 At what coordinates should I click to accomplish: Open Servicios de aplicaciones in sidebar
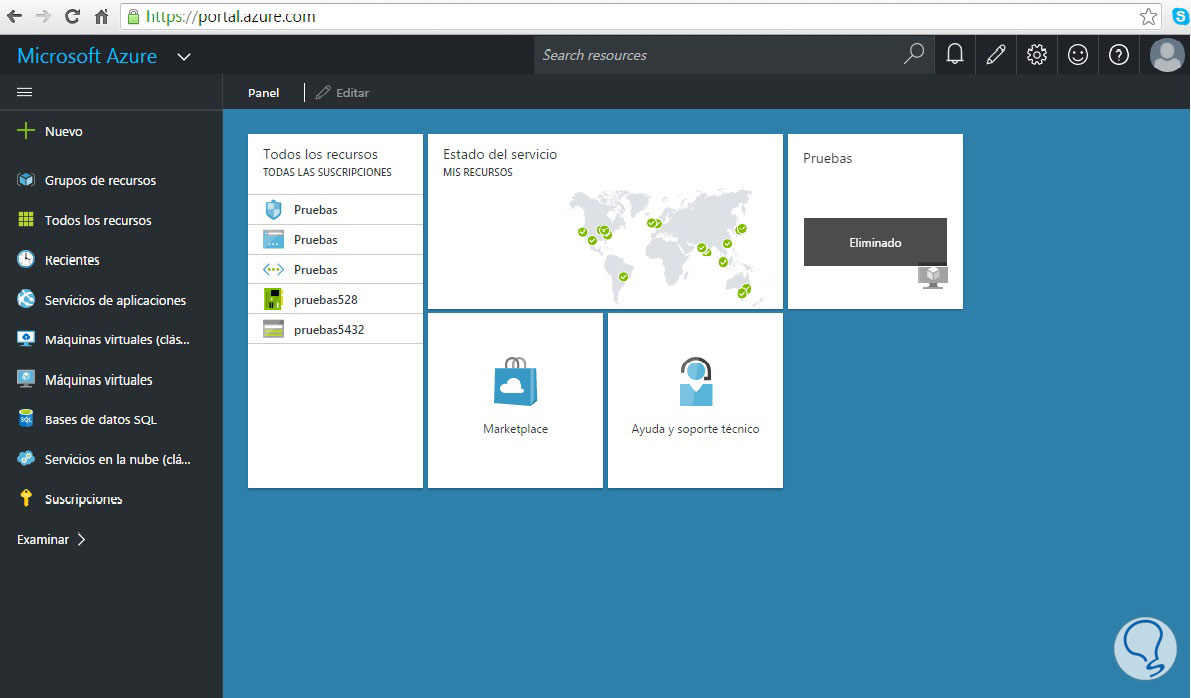[115, 300]
